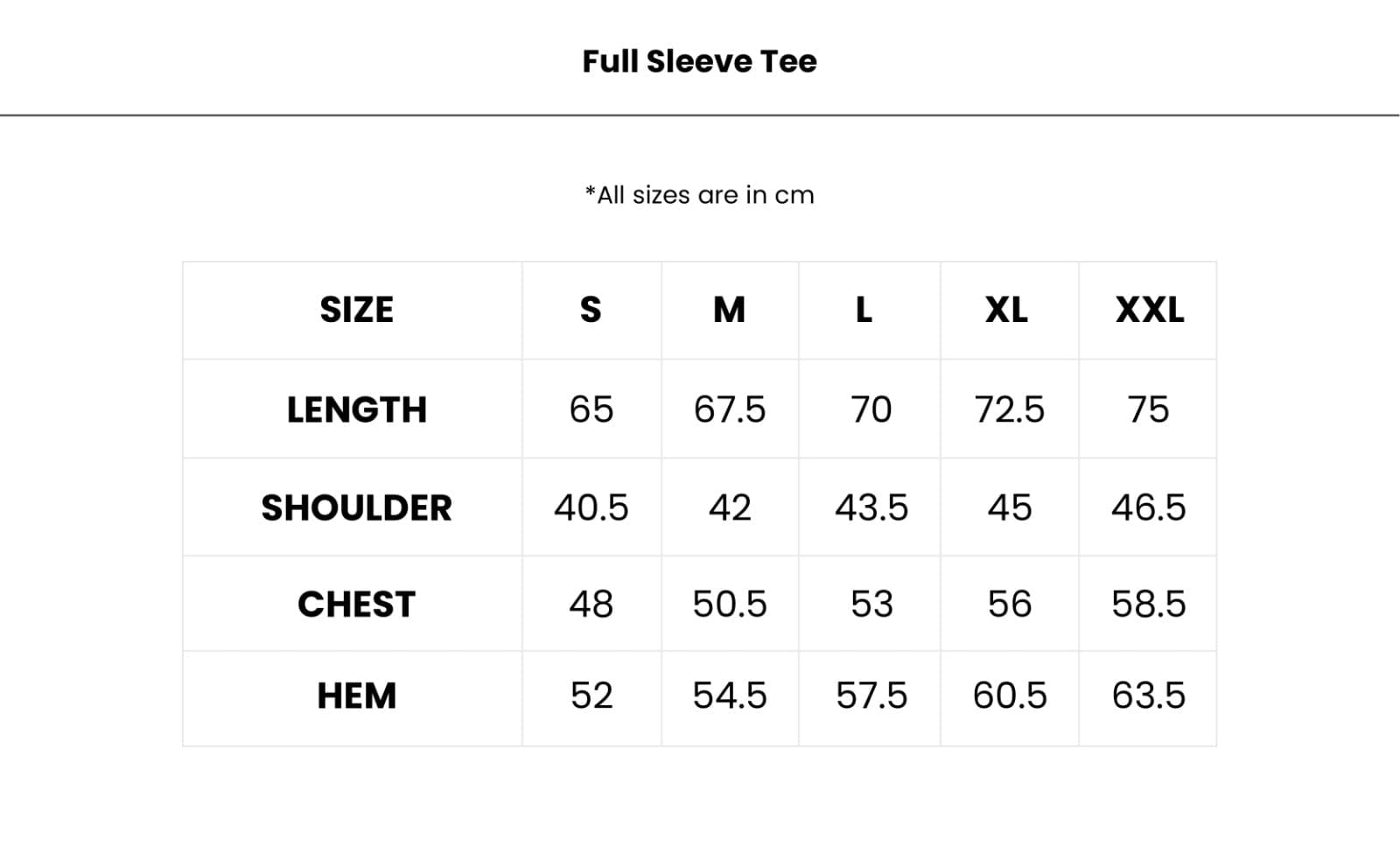The width and height of the screenshot is (1400, 847).
Task: Click the 40.5 shoulder value for S
Action: click(x=591, y=507)
